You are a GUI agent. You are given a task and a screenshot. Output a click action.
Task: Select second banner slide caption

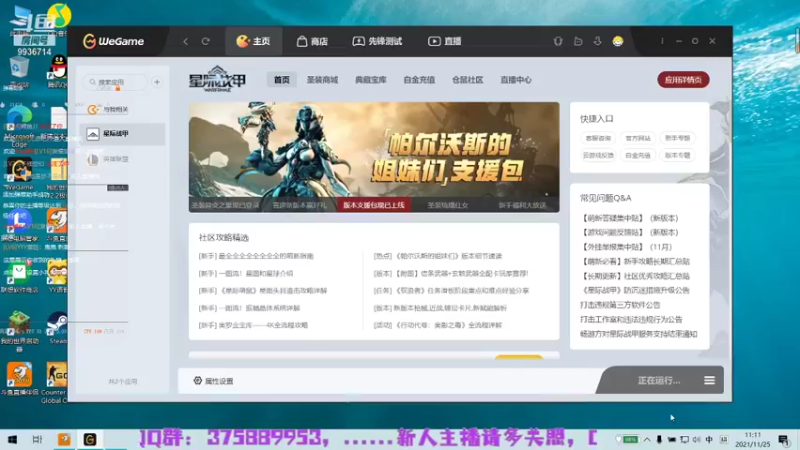tap(299, 205)
